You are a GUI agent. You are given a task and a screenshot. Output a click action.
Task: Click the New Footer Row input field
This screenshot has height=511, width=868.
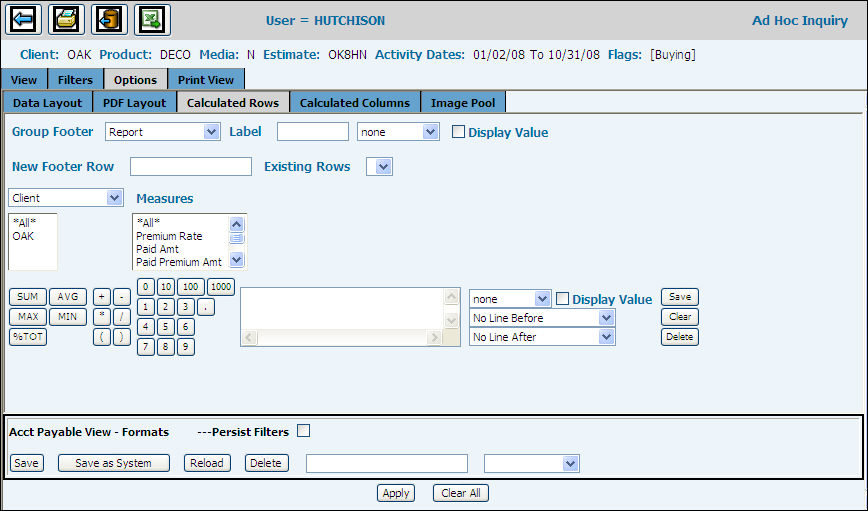coord(191,167)
